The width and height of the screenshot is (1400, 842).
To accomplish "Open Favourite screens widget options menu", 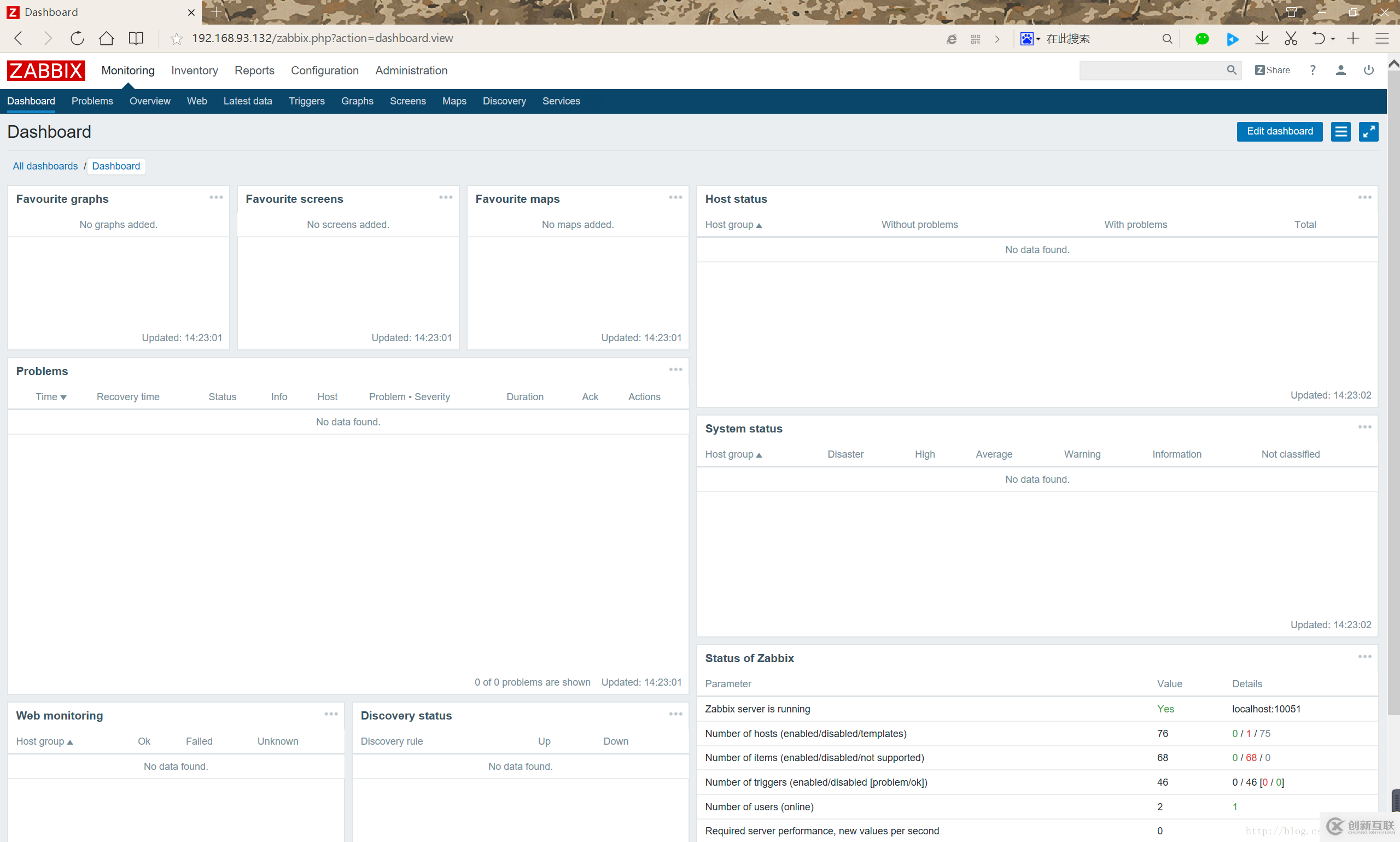I will [x=446, y=197].
